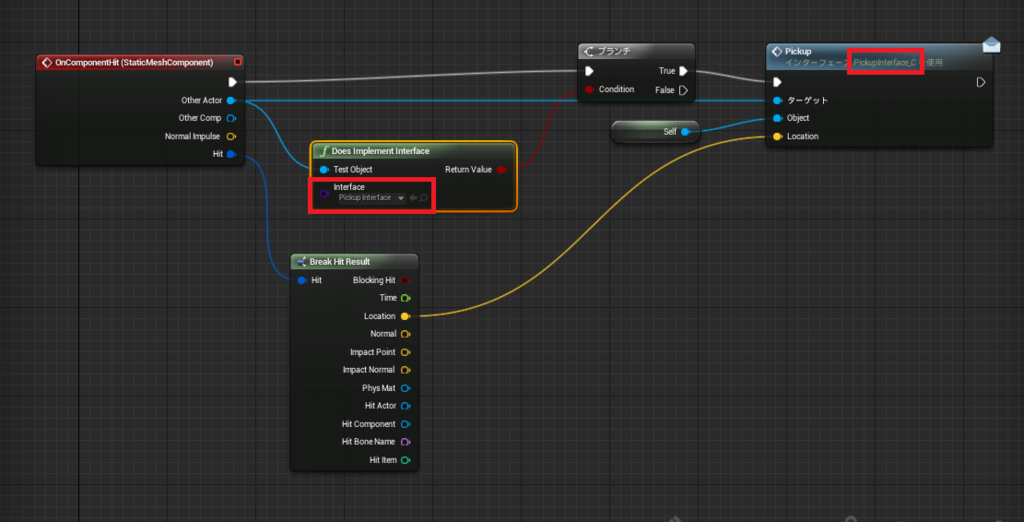
Task: Click the Phys Mat label
Action: (x=379, y=388)
